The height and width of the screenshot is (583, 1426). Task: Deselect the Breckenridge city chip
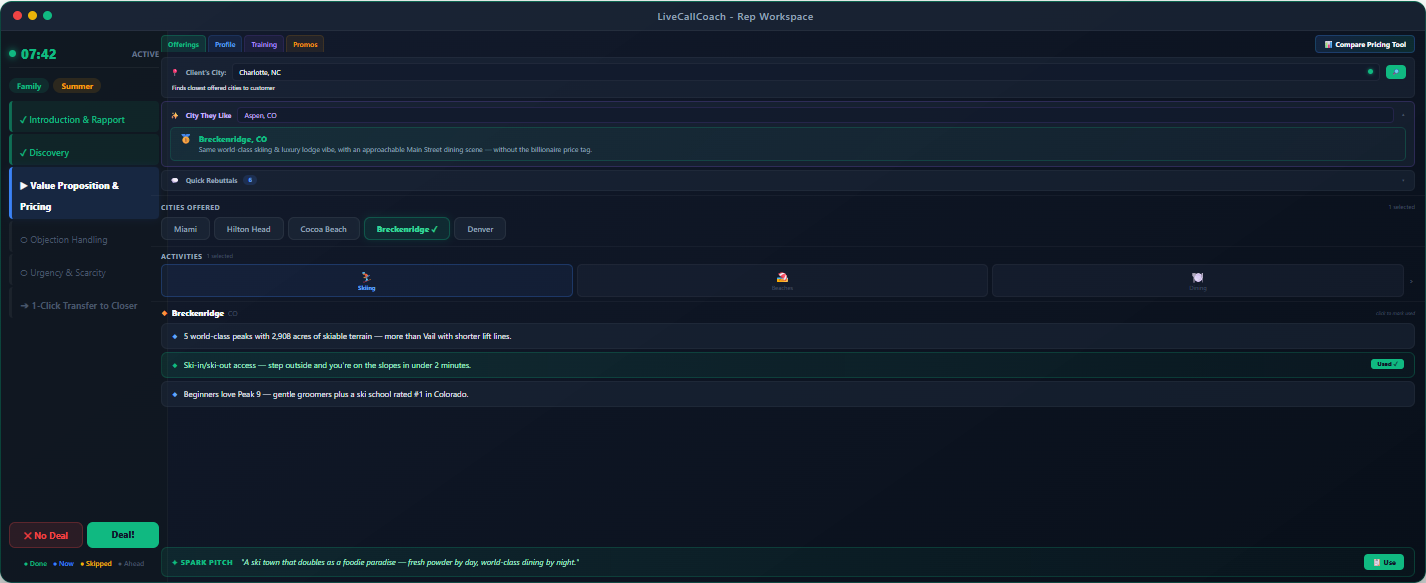407,229
